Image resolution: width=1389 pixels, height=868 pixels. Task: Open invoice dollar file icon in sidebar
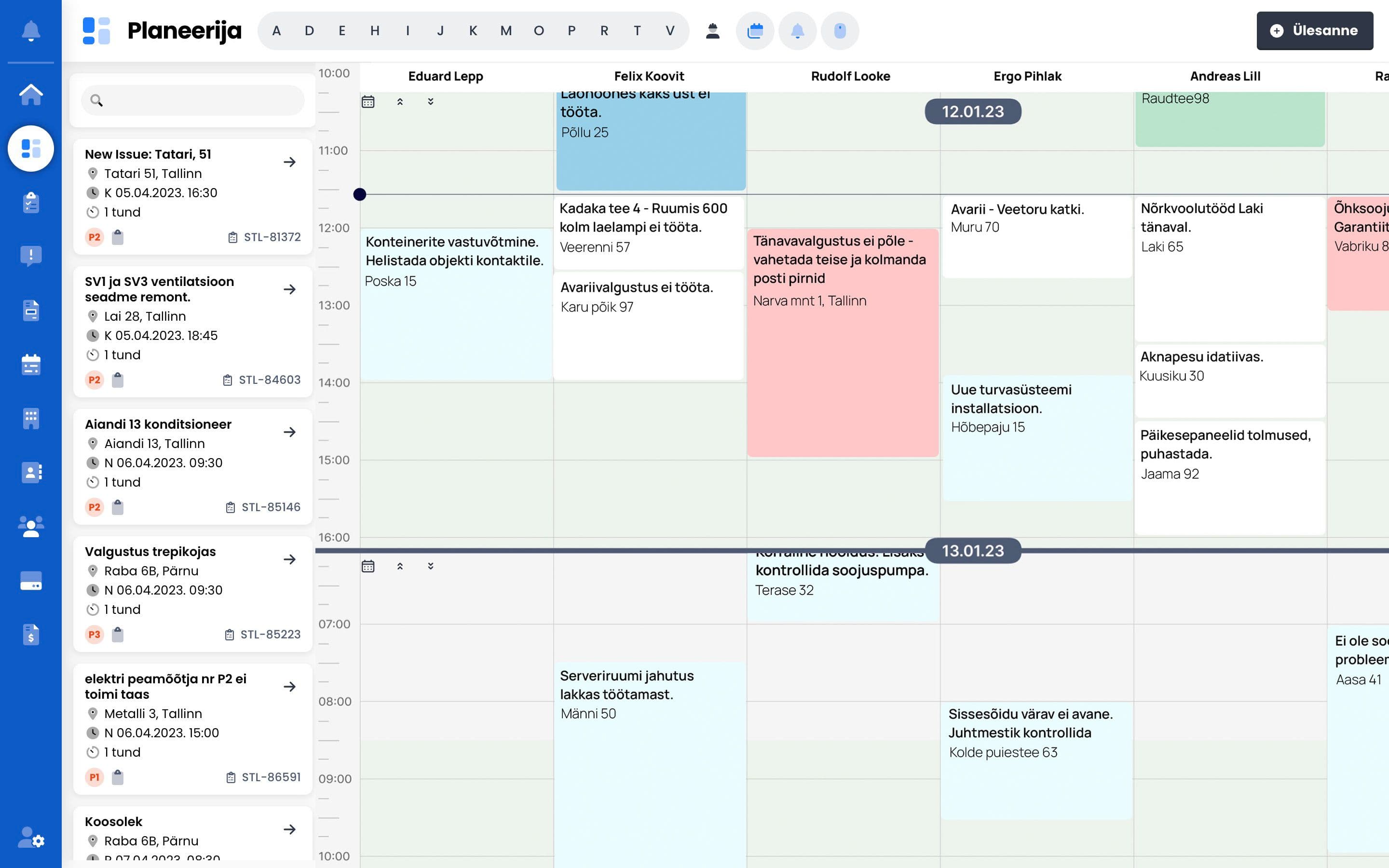tap(31, 634)
